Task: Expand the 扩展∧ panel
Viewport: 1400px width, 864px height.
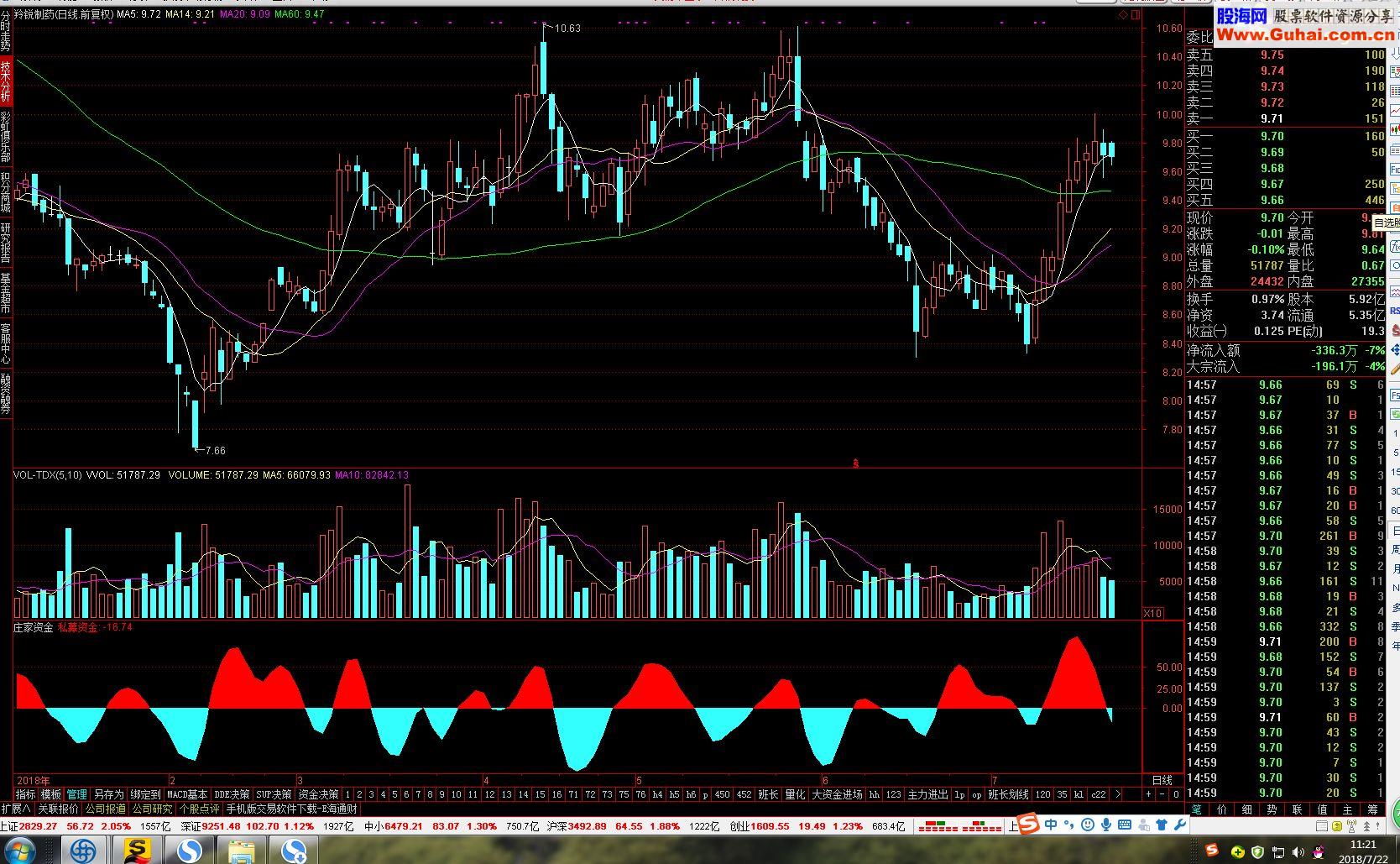Action: click(16, 809)
